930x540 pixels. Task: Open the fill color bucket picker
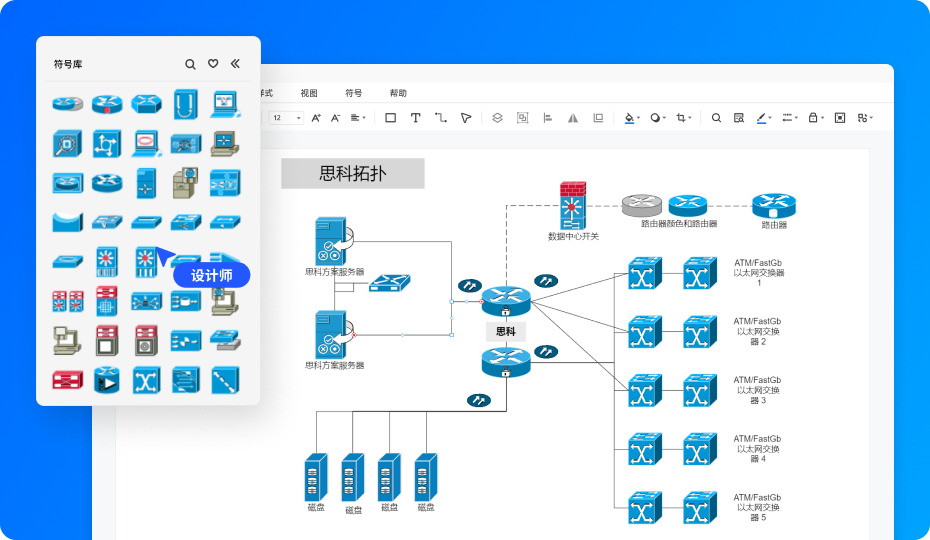630,118
